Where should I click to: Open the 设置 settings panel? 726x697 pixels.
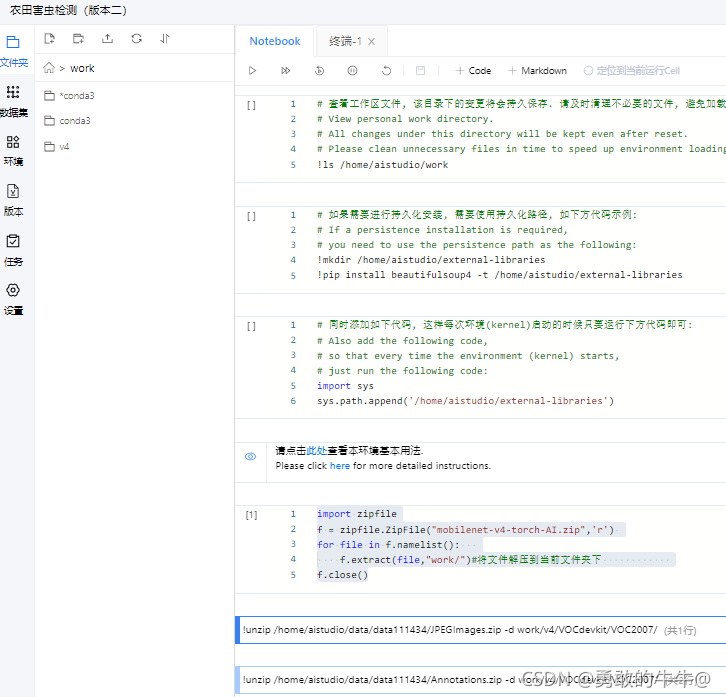pos(13,300)
